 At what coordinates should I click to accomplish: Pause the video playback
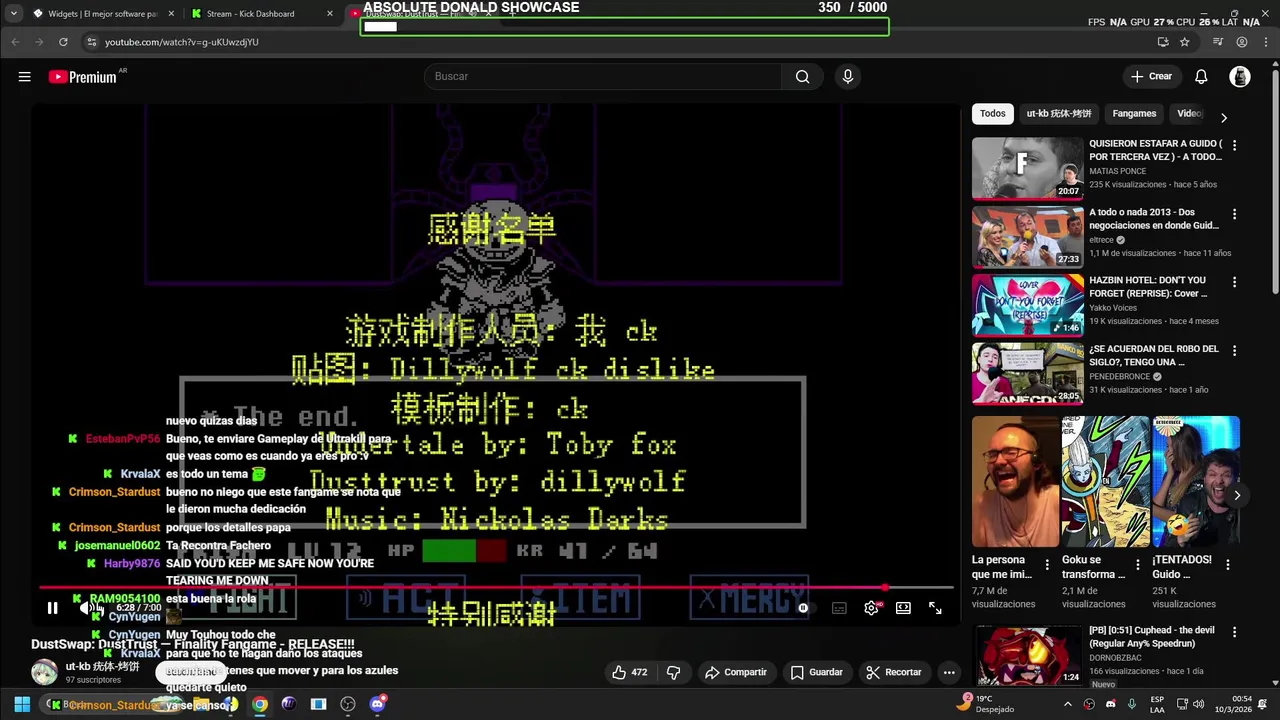[x=52, y=608]
